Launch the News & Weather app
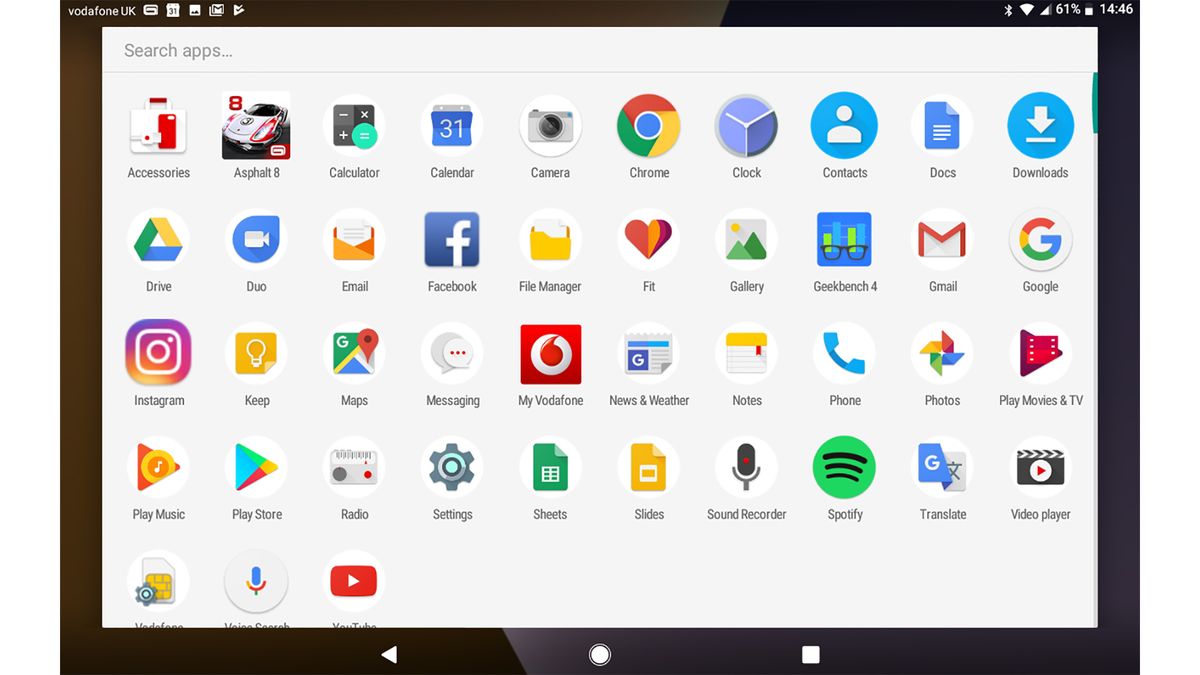The width and height of the screenshot is (1200, 675). [x=648, y=353]
